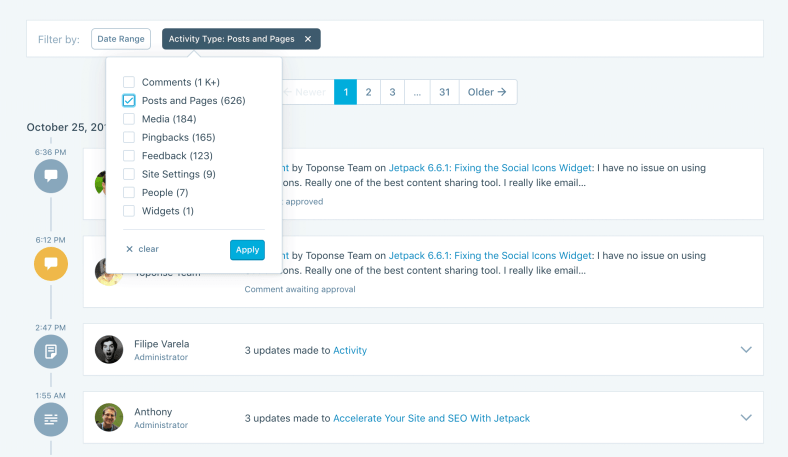Click the 6:36 PM gray comment activity icon

(x=50, y=176)
